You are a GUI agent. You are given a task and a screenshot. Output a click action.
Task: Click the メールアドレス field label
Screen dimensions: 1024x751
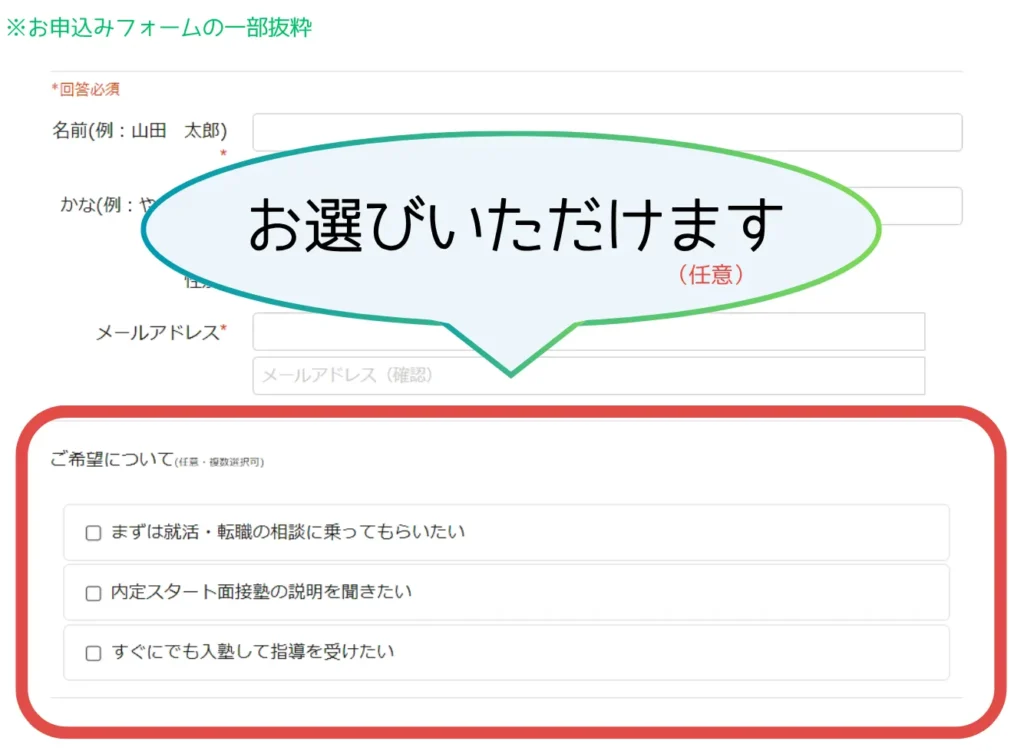[157, 333]
